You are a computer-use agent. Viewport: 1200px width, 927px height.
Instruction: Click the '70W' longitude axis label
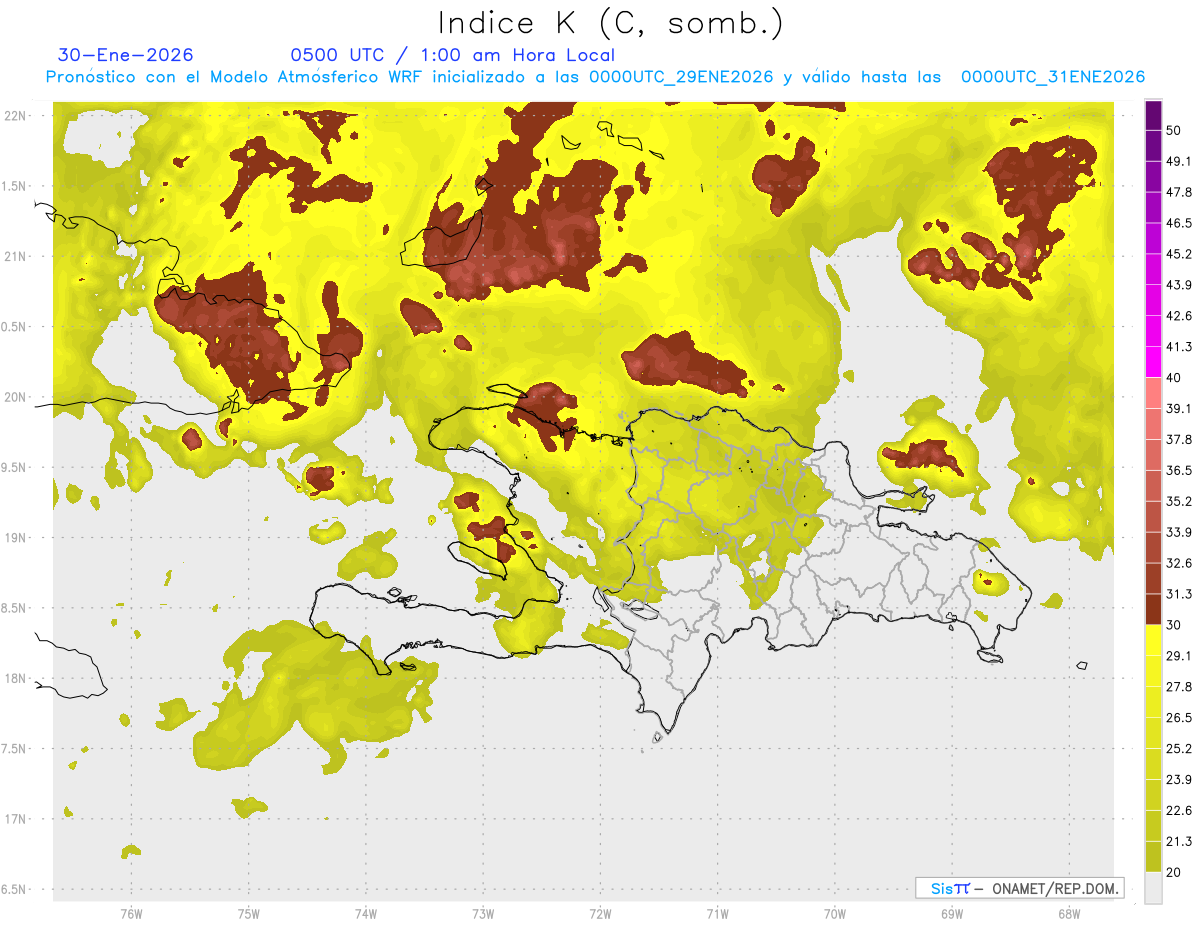835,914
